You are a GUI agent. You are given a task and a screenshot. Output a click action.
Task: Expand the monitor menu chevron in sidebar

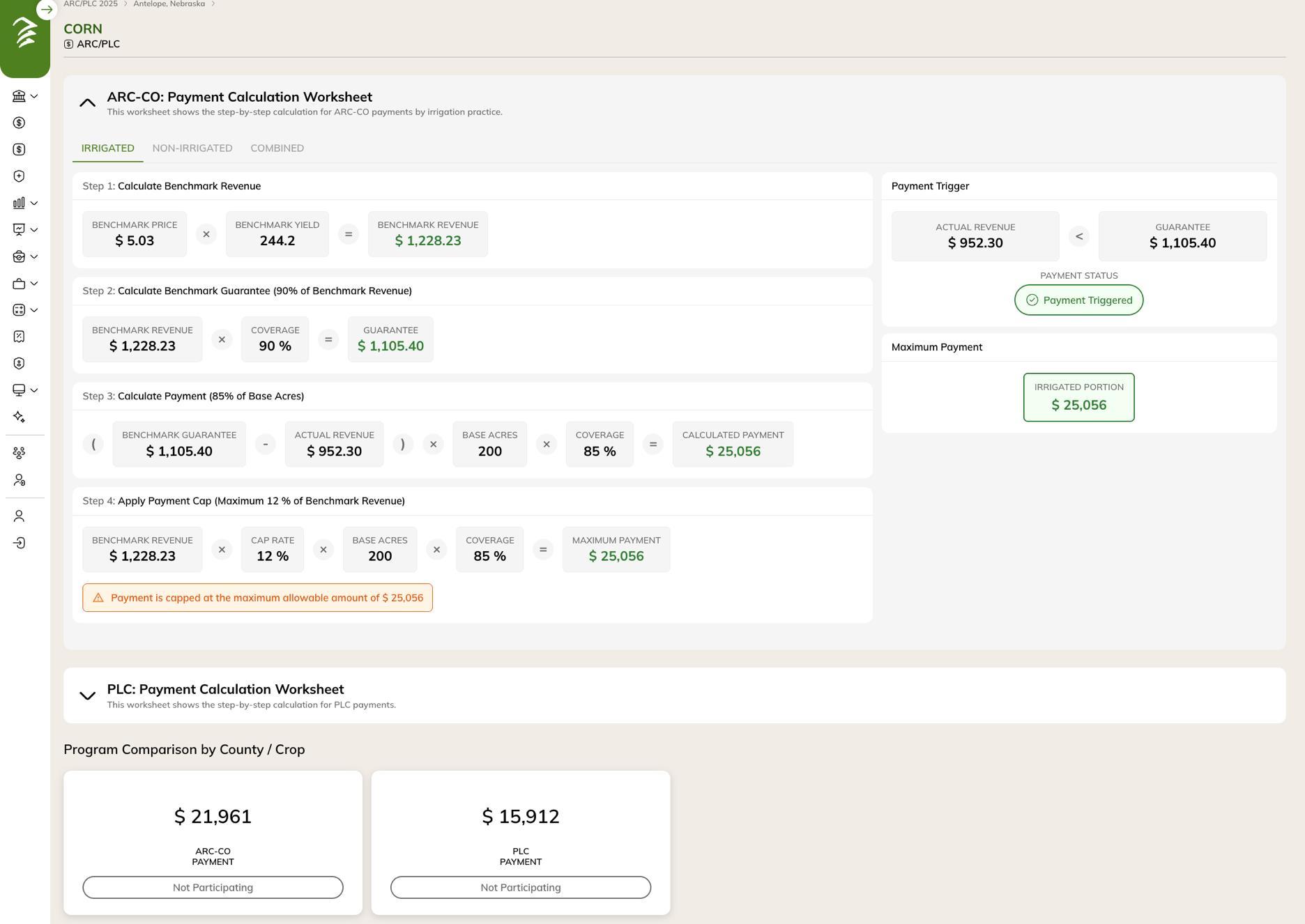click(33, 390)
